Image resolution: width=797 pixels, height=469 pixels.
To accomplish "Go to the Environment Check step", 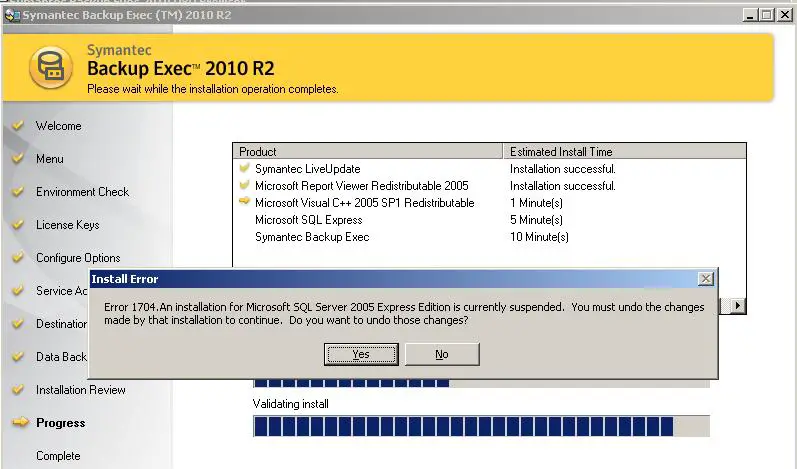I will pos(82,192).
